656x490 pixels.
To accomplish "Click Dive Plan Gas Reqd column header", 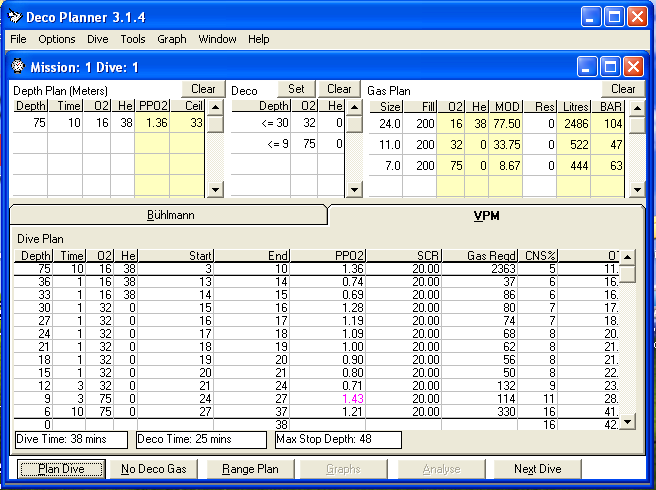I will pos(480,256).
